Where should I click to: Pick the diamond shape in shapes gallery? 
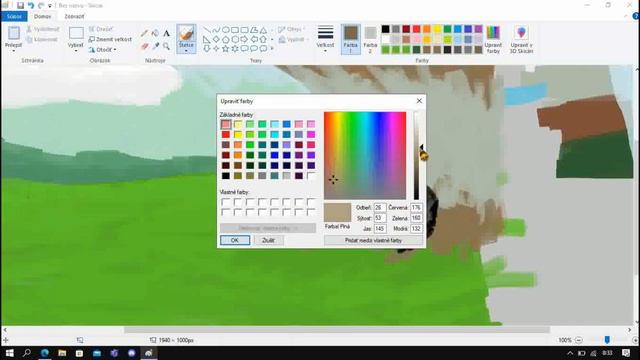pyautogui.click(x=216, y=39)
